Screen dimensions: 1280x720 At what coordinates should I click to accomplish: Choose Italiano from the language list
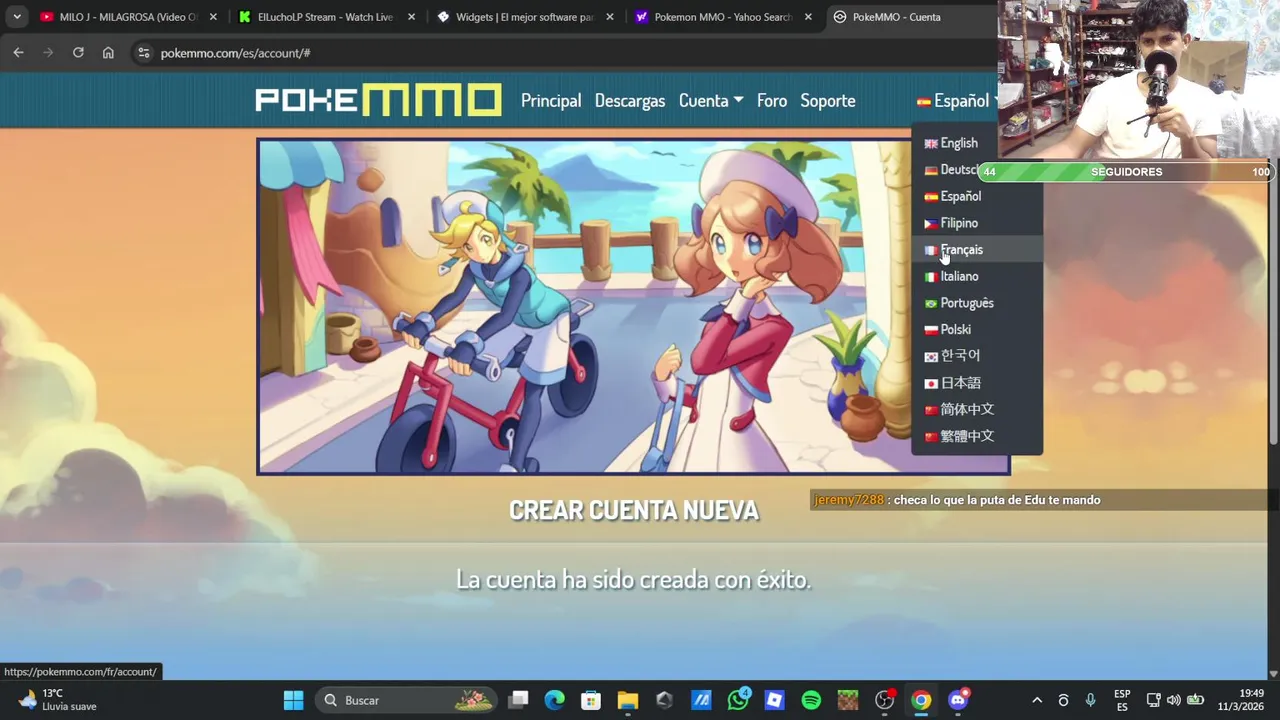pos(977,276)
